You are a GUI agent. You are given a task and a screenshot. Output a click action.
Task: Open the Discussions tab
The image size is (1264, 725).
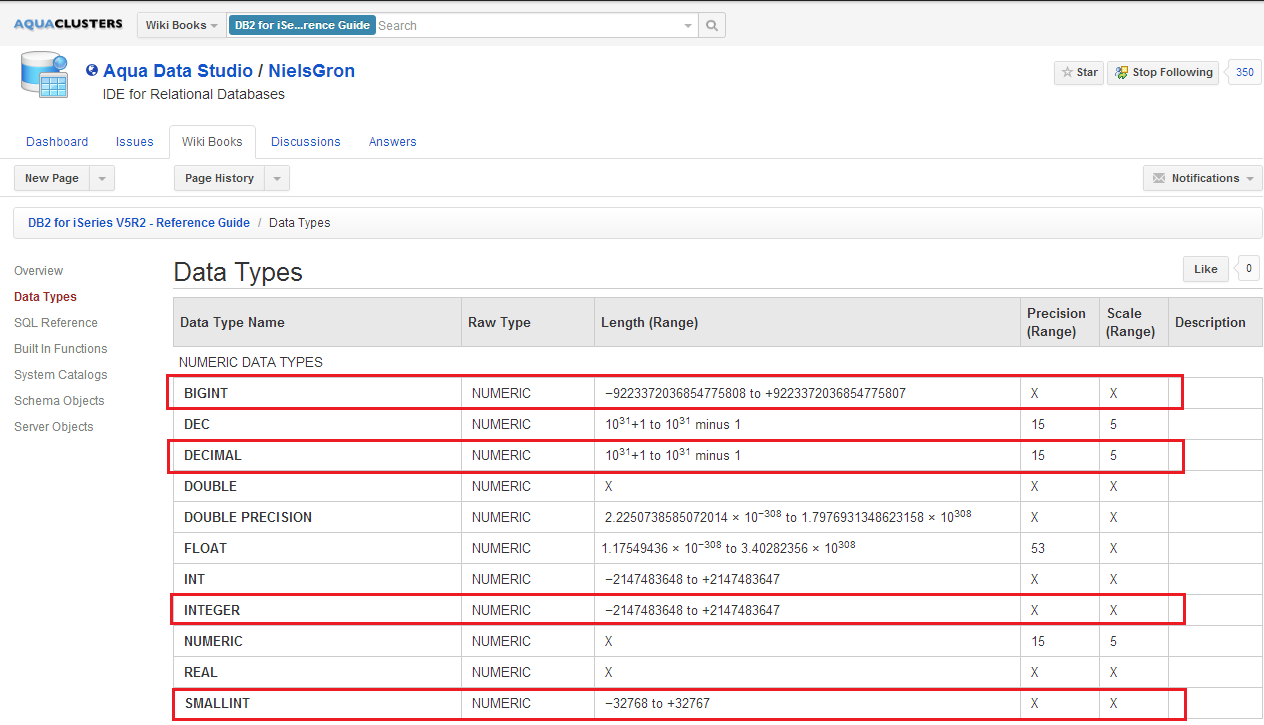(x=306, y=142)
